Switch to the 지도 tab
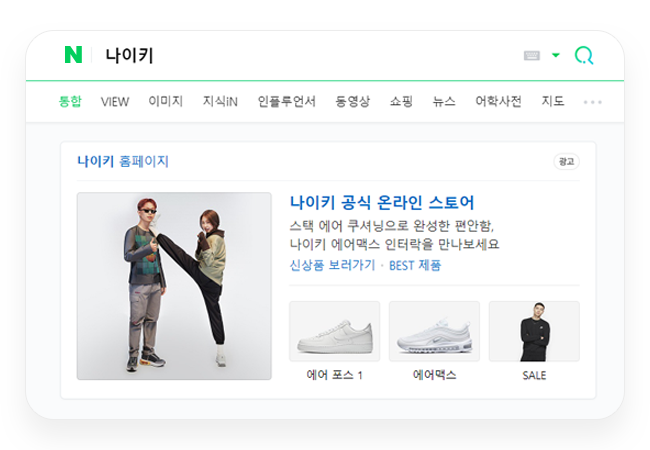The width and height of the screenshot is (650, 450). coord(553,101)
